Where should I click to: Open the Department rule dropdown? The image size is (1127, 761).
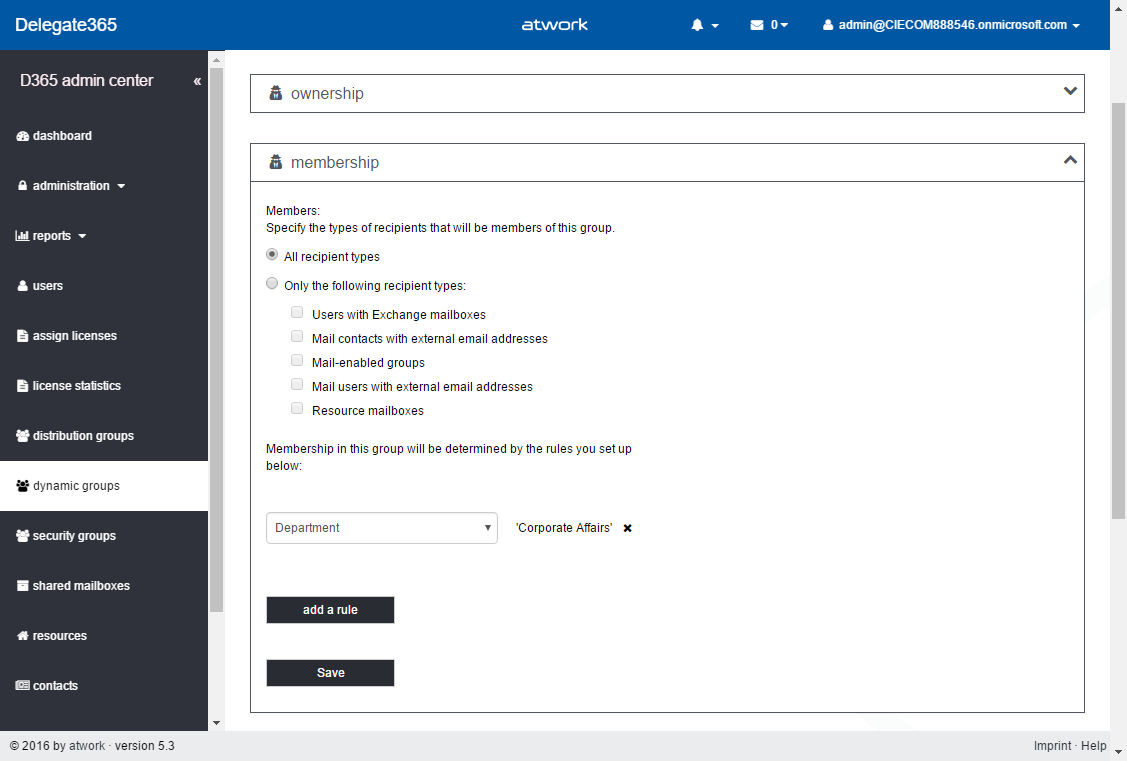(381, 528)
